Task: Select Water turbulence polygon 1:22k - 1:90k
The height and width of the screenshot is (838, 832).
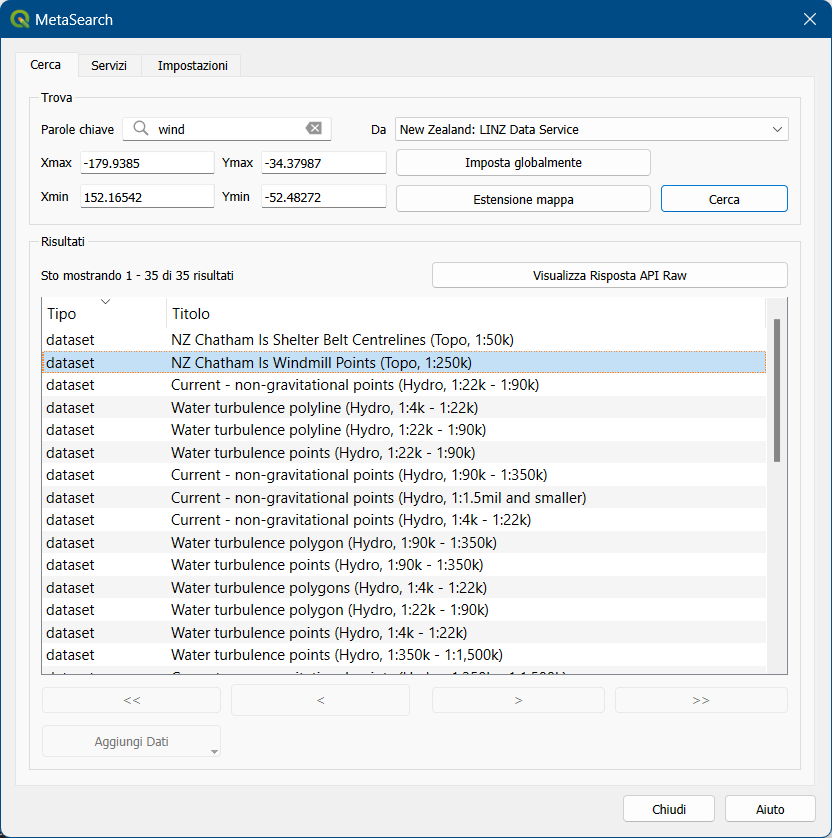Action: [404, 609]
